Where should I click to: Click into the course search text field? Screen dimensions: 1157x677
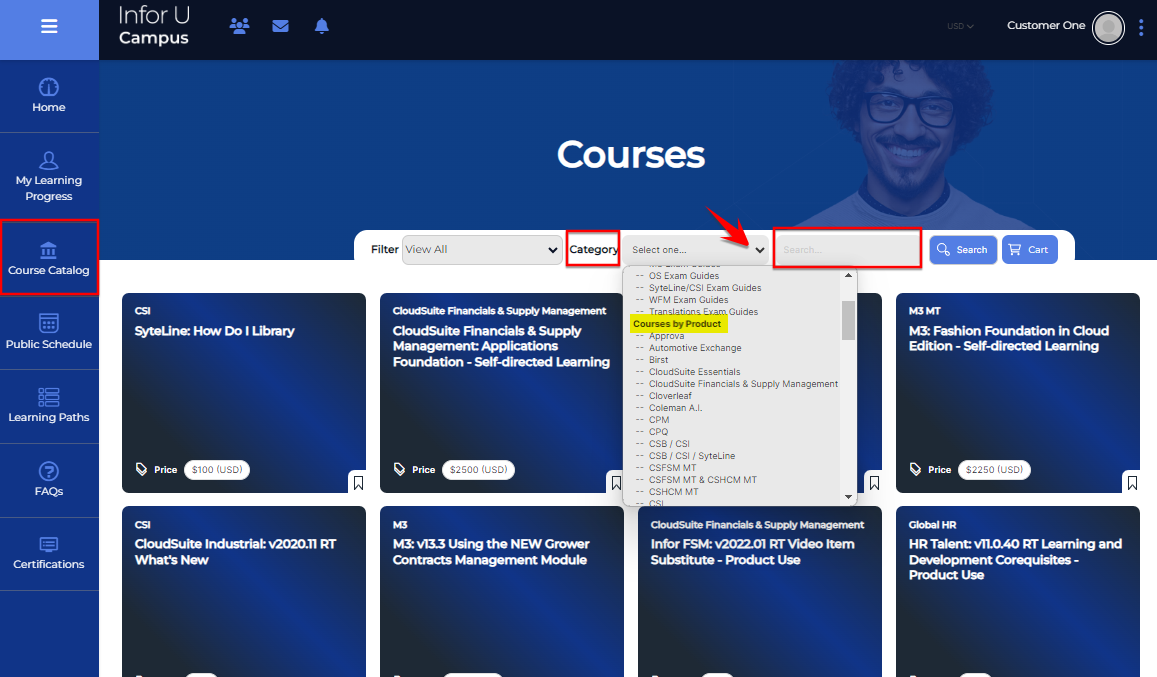[846, 249]
